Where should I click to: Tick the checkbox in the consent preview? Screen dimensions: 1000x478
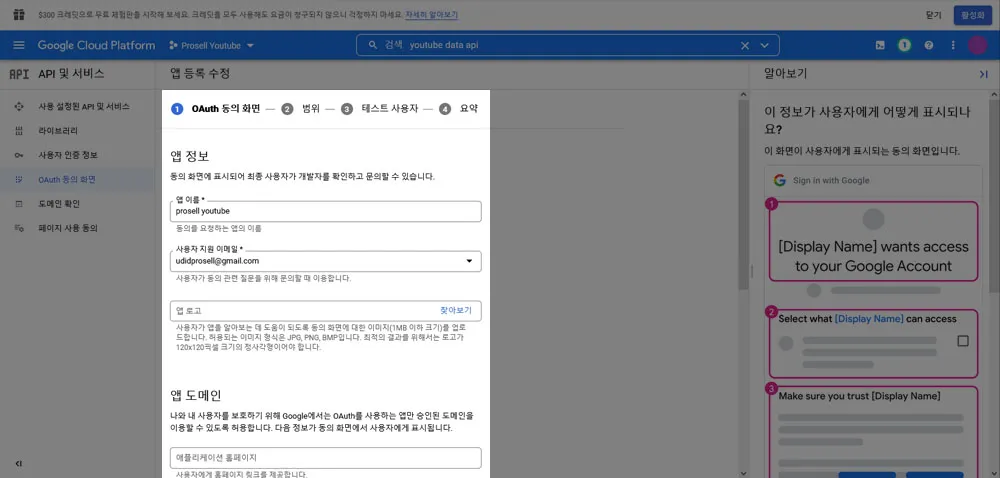[x=963, y=341]
